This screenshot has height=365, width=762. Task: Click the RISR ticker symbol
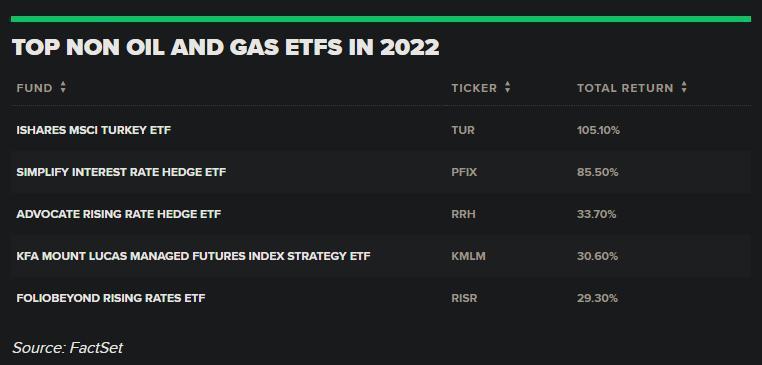click(464, 297)
